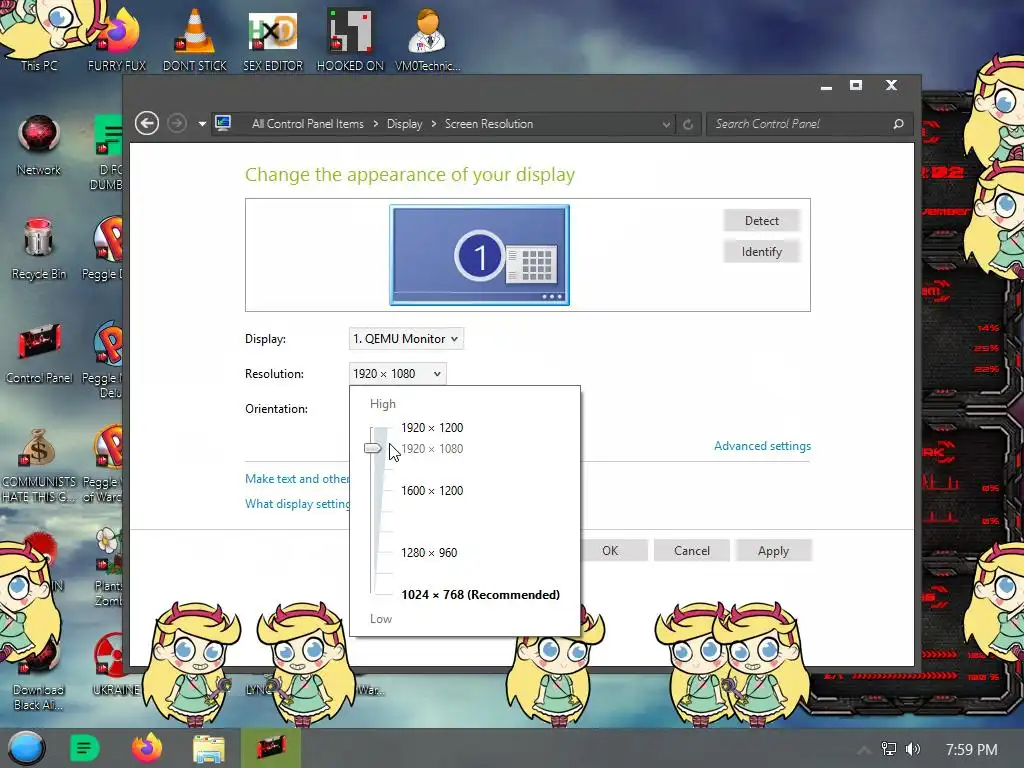Click the Screen Resolution breadcrumb
This screenshot has width=1024, height=768.
tap(488, 123)
